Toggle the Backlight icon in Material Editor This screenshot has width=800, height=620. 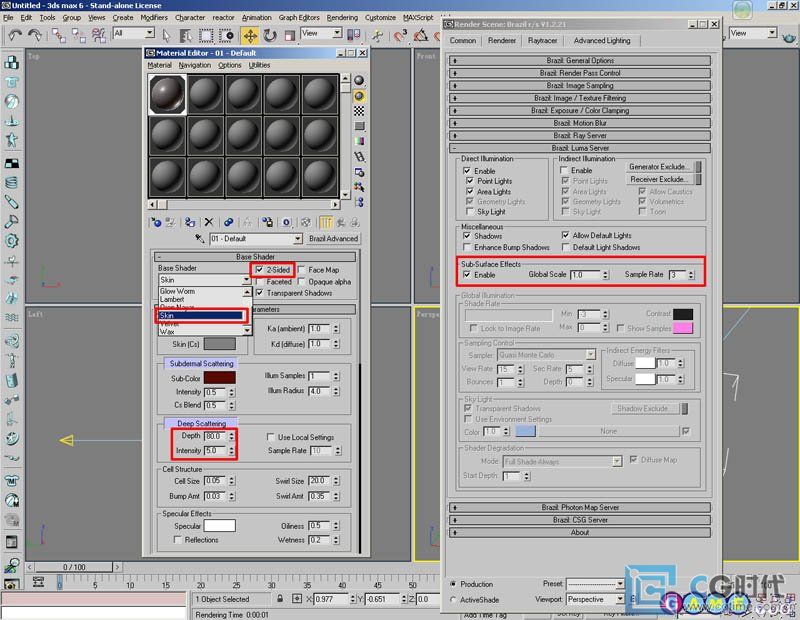point(359,96)
